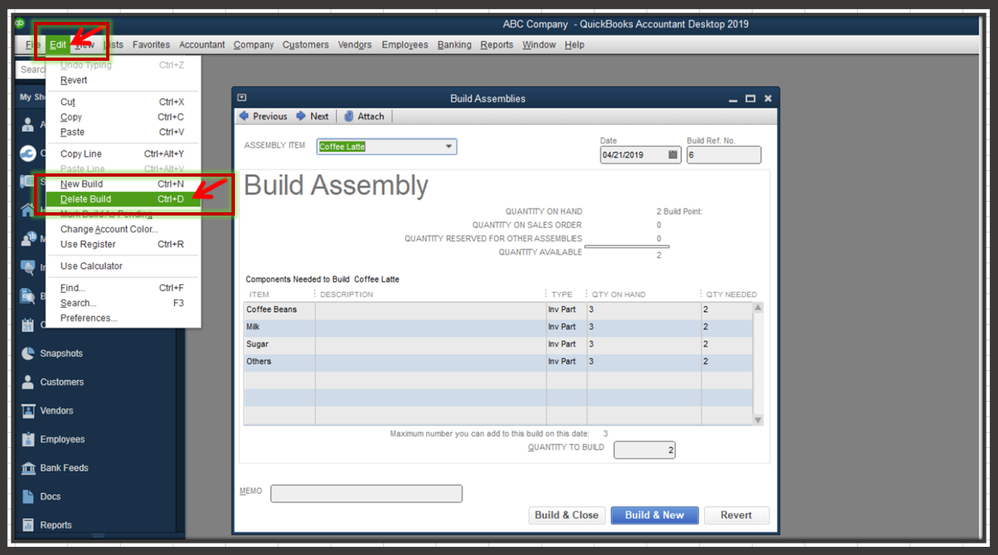Screen dimensions: 998x555
Task: Click the Revert button in Build Assemblies
Action: pos(736,515)
